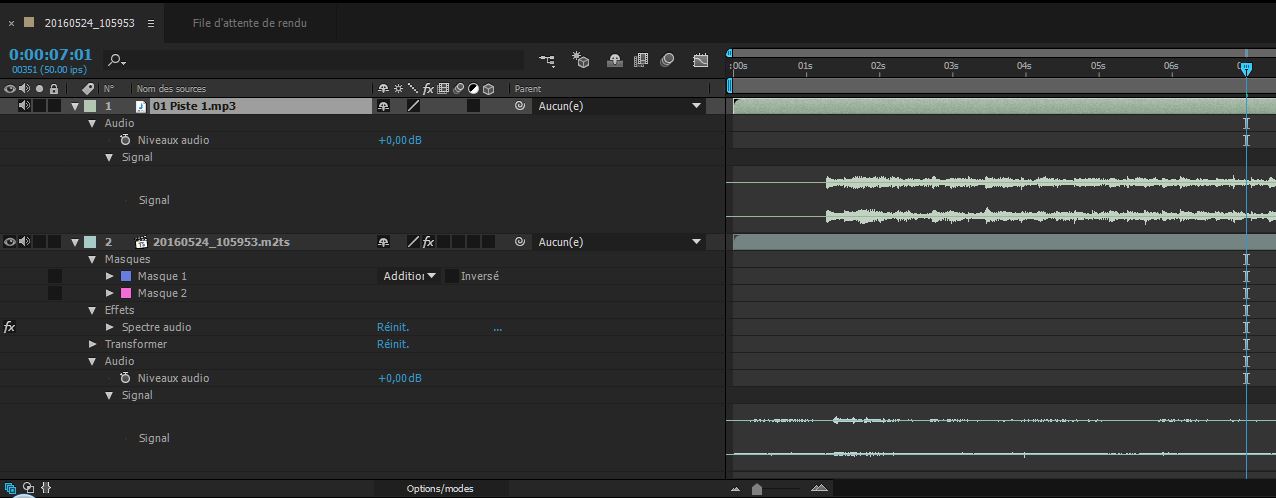Enable the motion blur icon
The width and height of the screenshot is (1276, 498).
pyautogui.click(x=668, y=61)
